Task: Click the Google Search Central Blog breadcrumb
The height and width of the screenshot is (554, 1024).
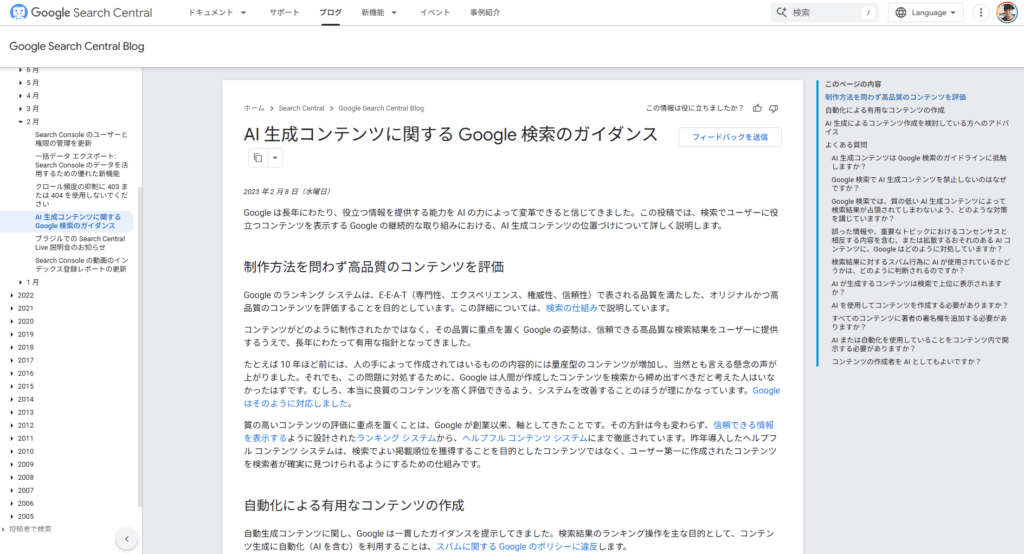Action: [x=381, y=108]
